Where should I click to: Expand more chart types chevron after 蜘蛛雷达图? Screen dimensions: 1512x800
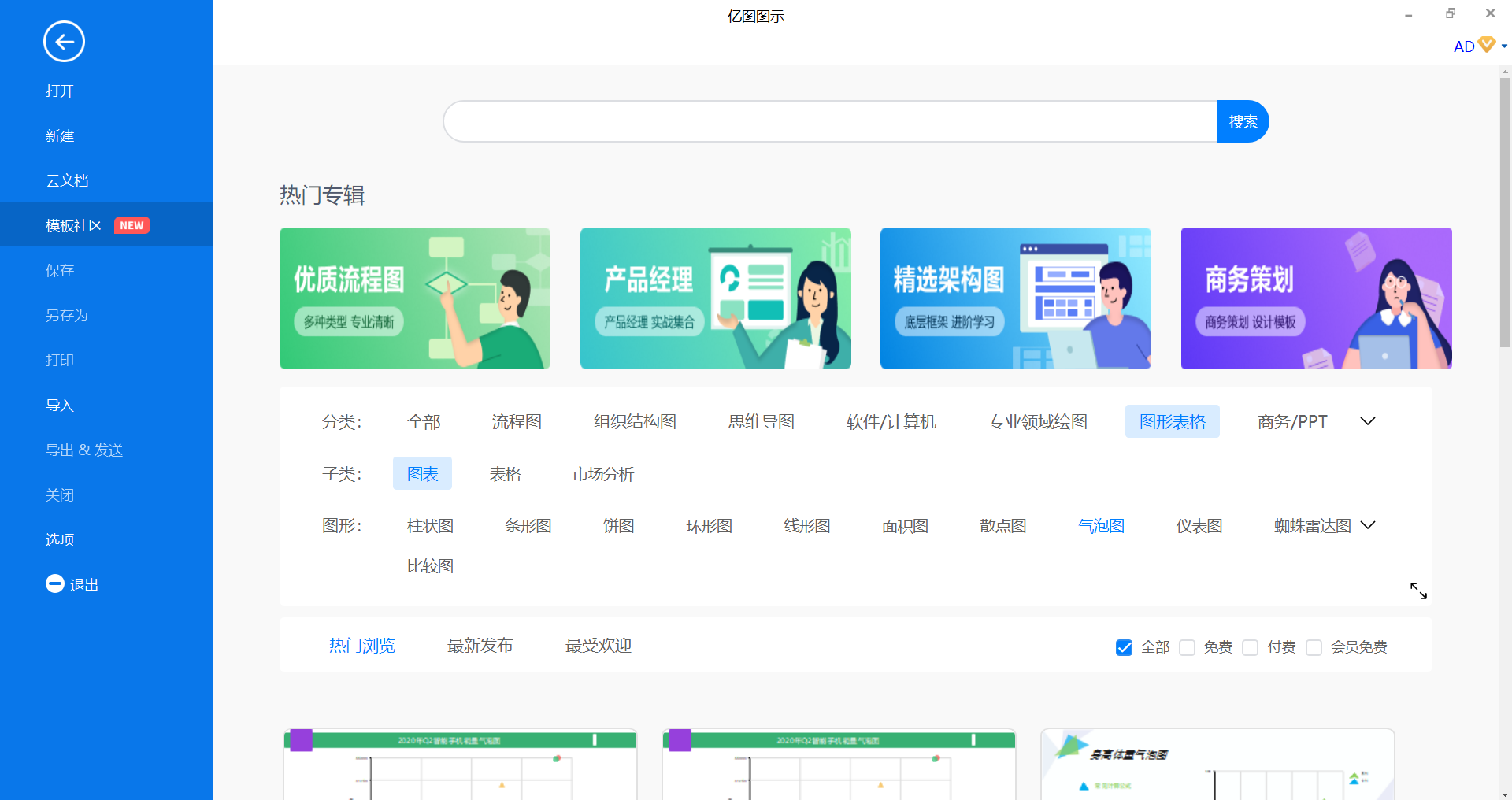pos(1368,525)
